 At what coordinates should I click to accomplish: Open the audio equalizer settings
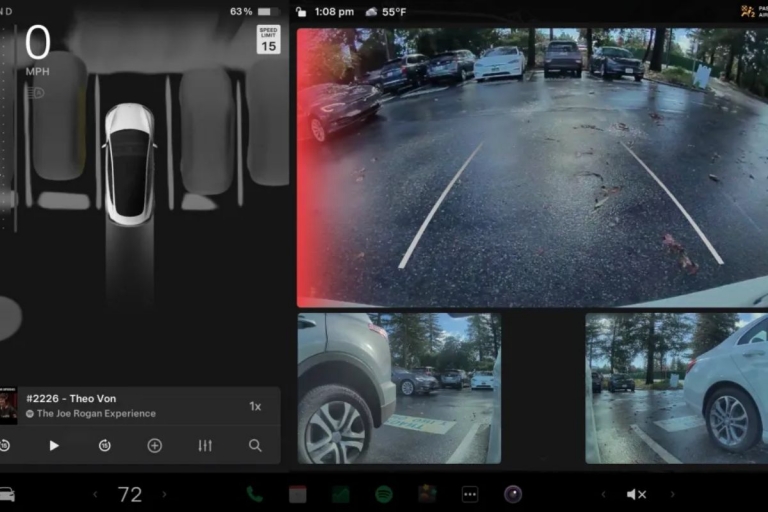[205, 446]
